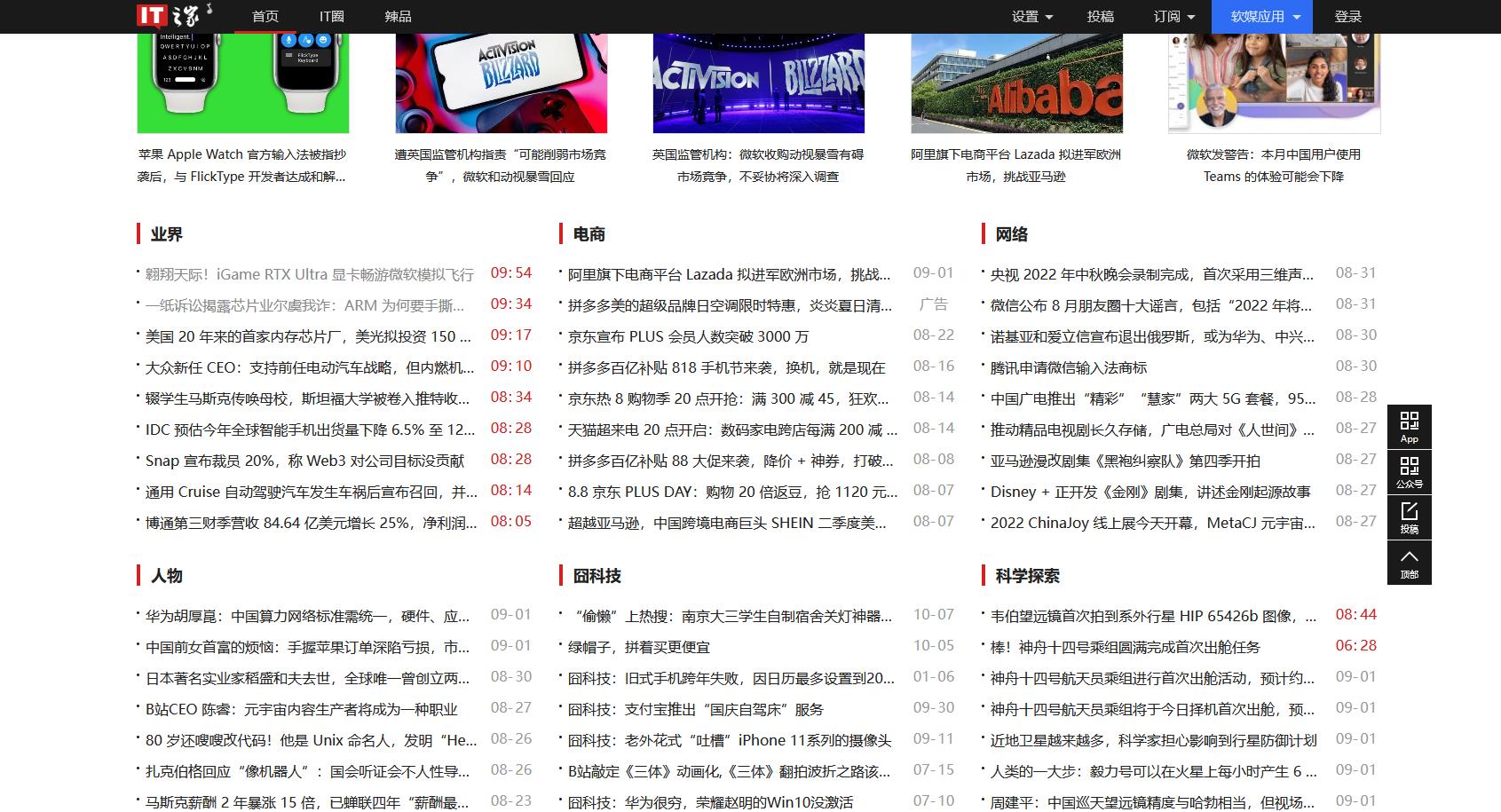Open the 电商 section heading
Viewport: 1501px width, 812px height.
tap(589, 234)
